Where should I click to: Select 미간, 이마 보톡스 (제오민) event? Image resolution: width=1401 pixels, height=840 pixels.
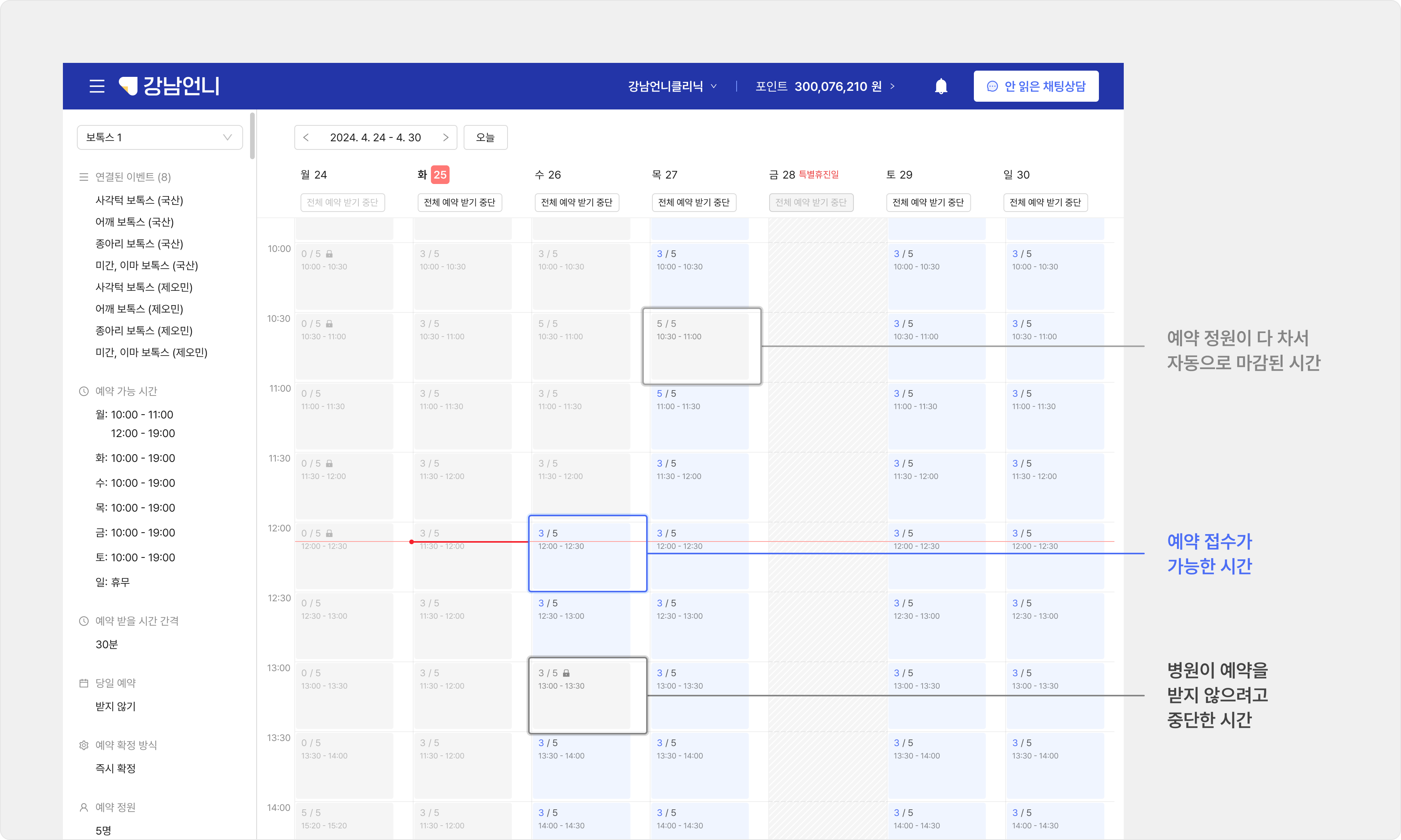tap(151, 352)
